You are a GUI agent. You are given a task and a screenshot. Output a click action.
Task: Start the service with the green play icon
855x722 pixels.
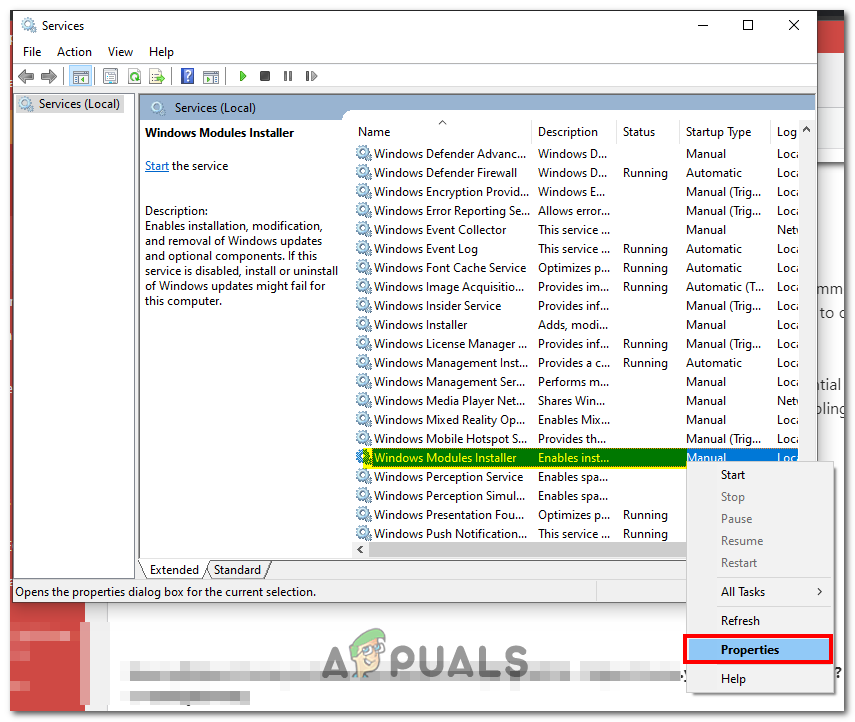pos(243,76)
